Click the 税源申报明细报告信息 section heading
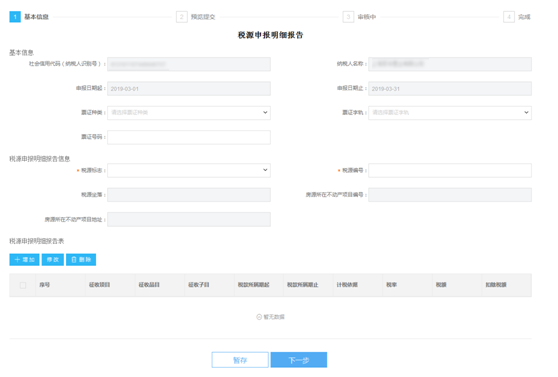 (40, 159)
